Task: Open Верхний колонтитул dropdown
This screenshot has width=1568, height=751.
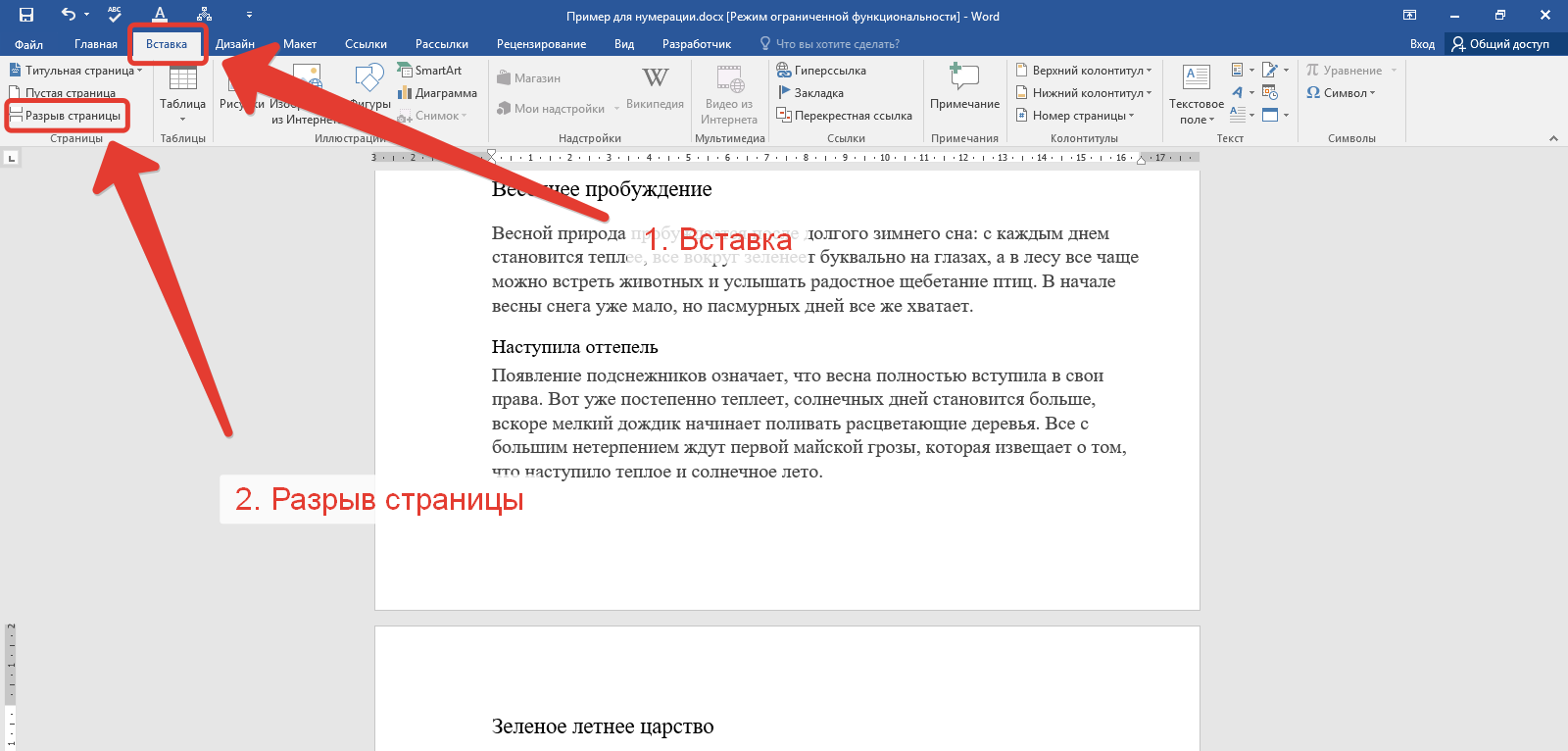Action: [x=1084, y=71]
